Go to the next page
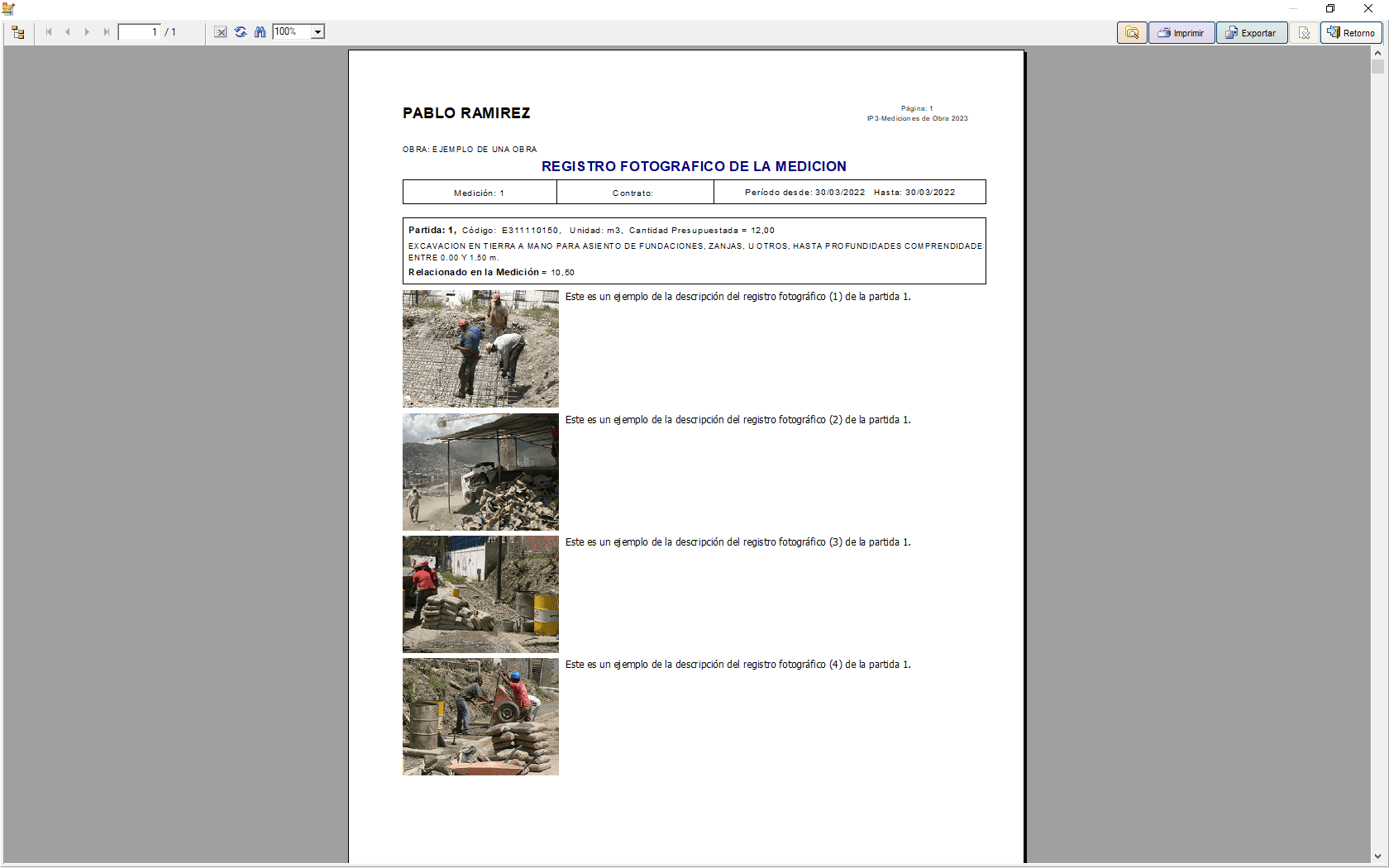1389x868 pixels. (86, 32)
